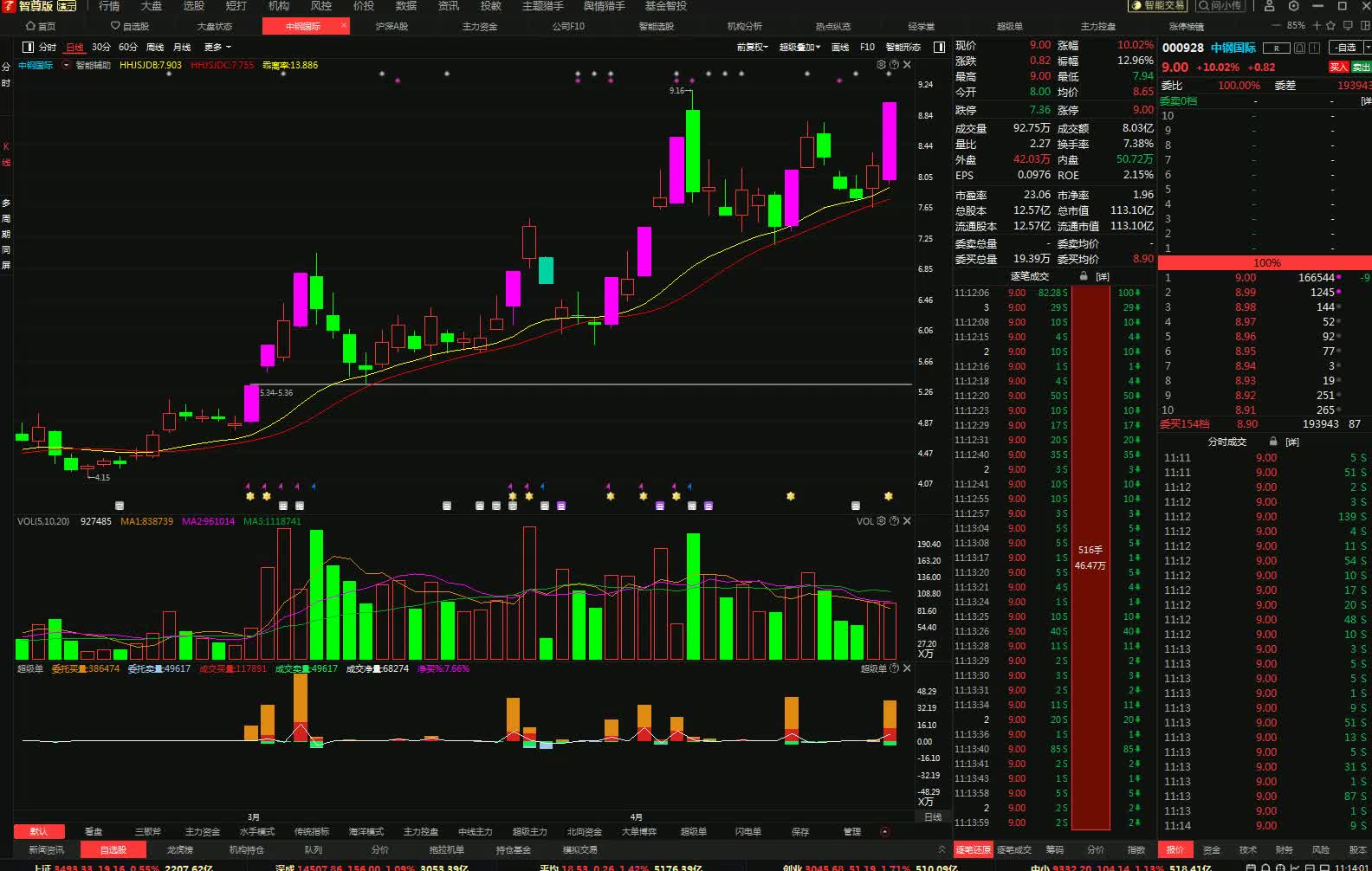Click the lock icon by 分时成交
This screenshot has width=1372, height=871.
click(x=1273, y=442)
